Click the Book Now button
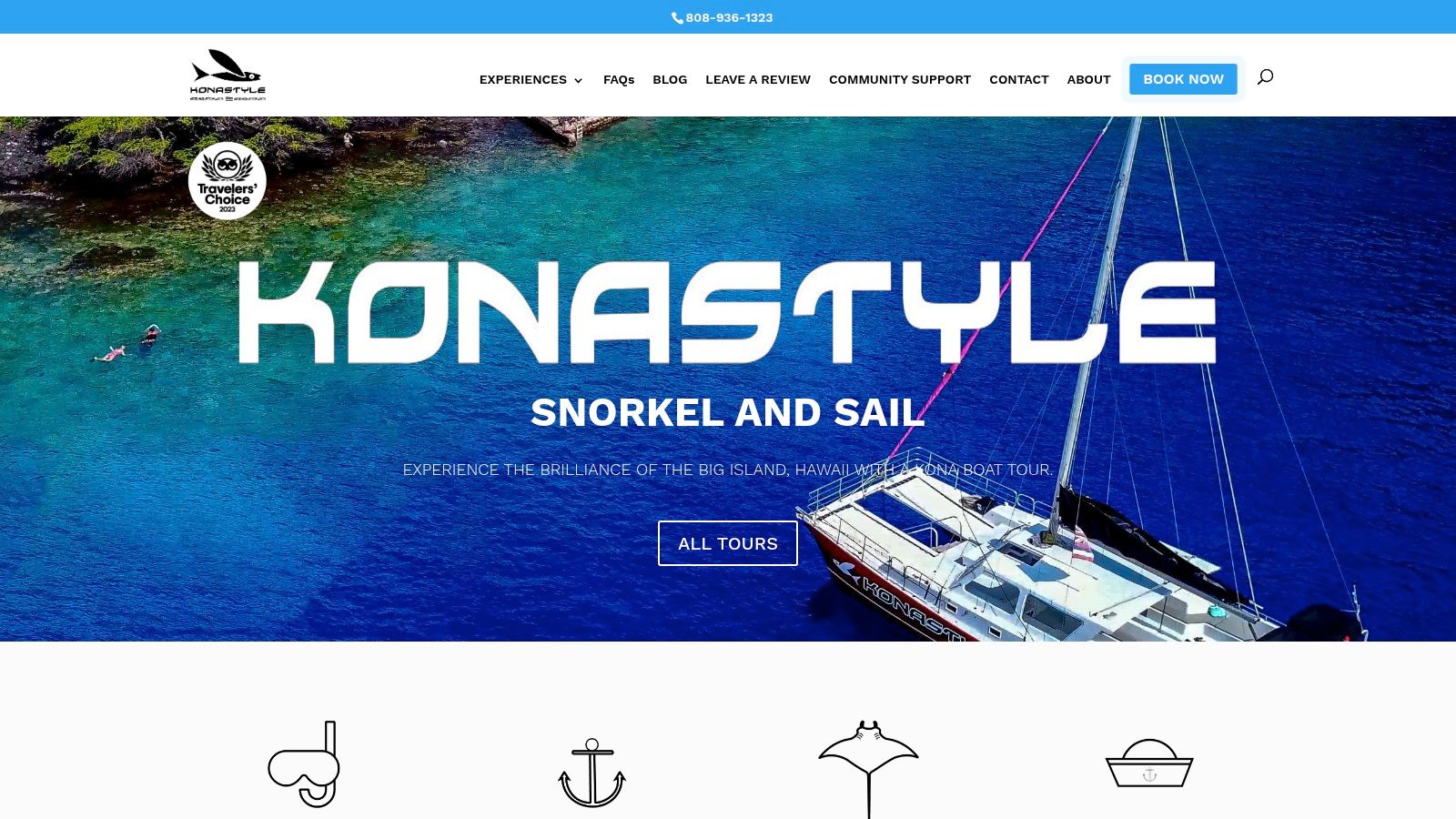Screen dimensions: 1456x819 1183,79
